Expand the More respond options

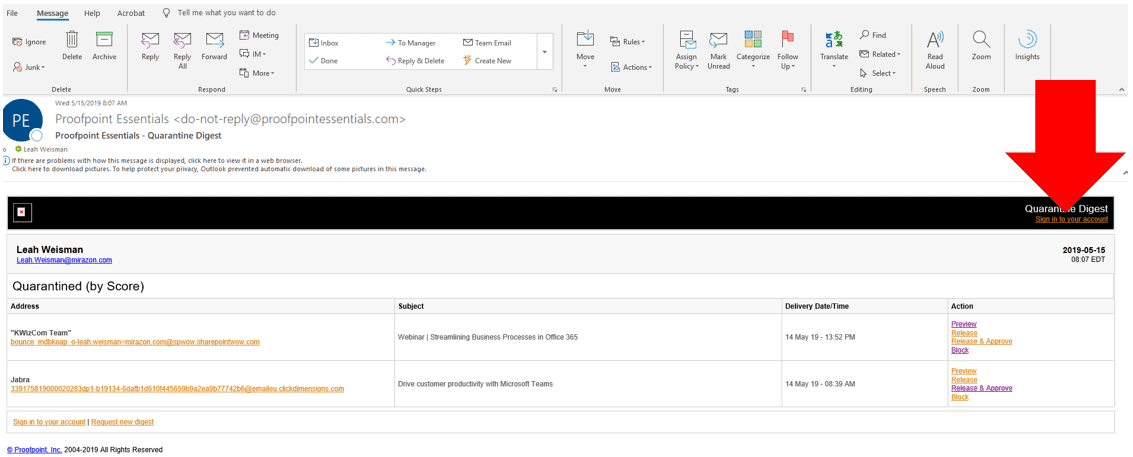click(257, 72)
